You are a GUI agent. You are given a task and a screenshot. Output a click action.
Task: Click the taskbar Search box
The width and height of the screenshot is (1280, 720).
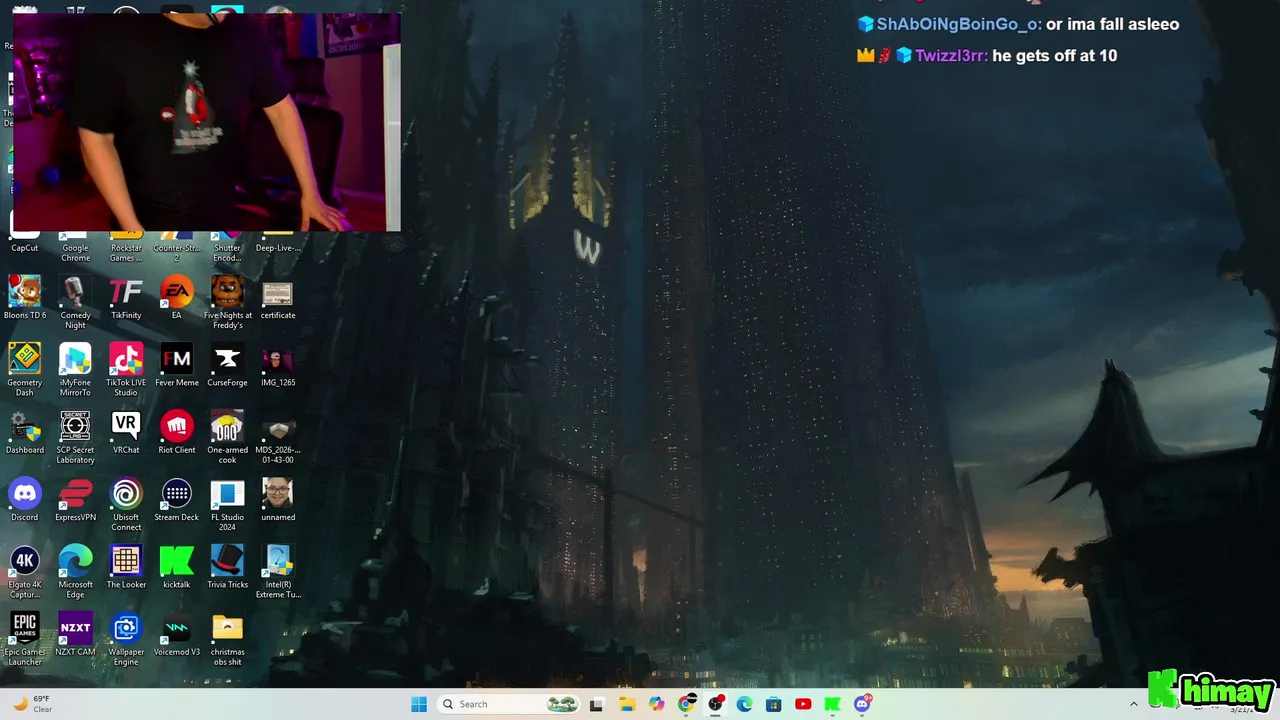tap(510, 704)
